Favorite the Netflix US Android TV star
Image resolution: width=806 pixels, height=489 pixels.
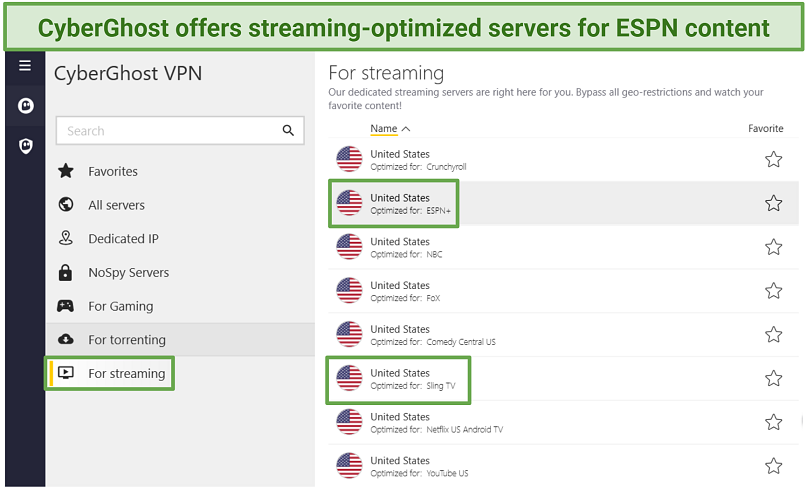click(x=774, y=422)
